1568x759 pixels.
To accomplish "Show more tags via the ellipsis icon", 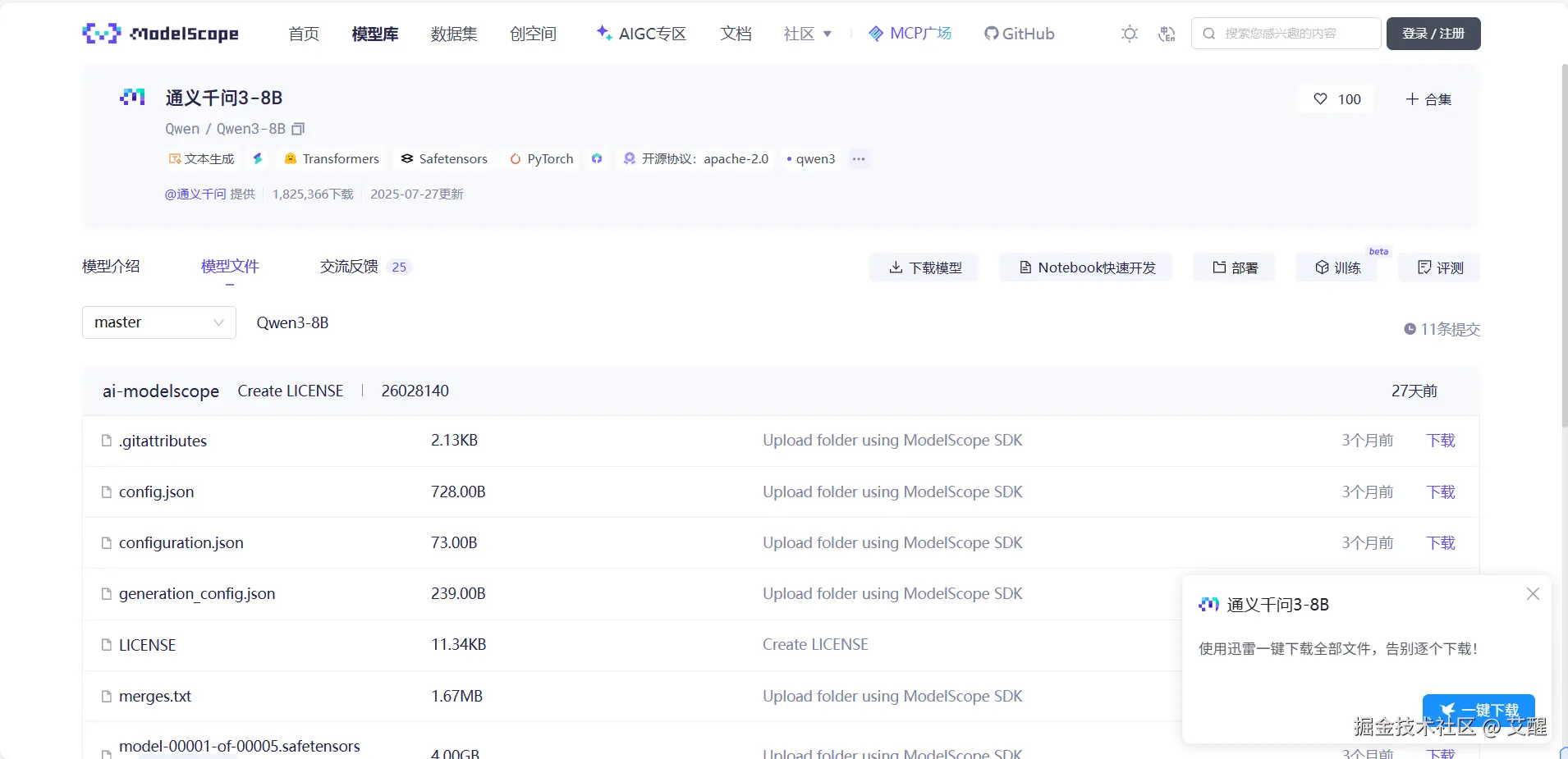I will point(859,158).
